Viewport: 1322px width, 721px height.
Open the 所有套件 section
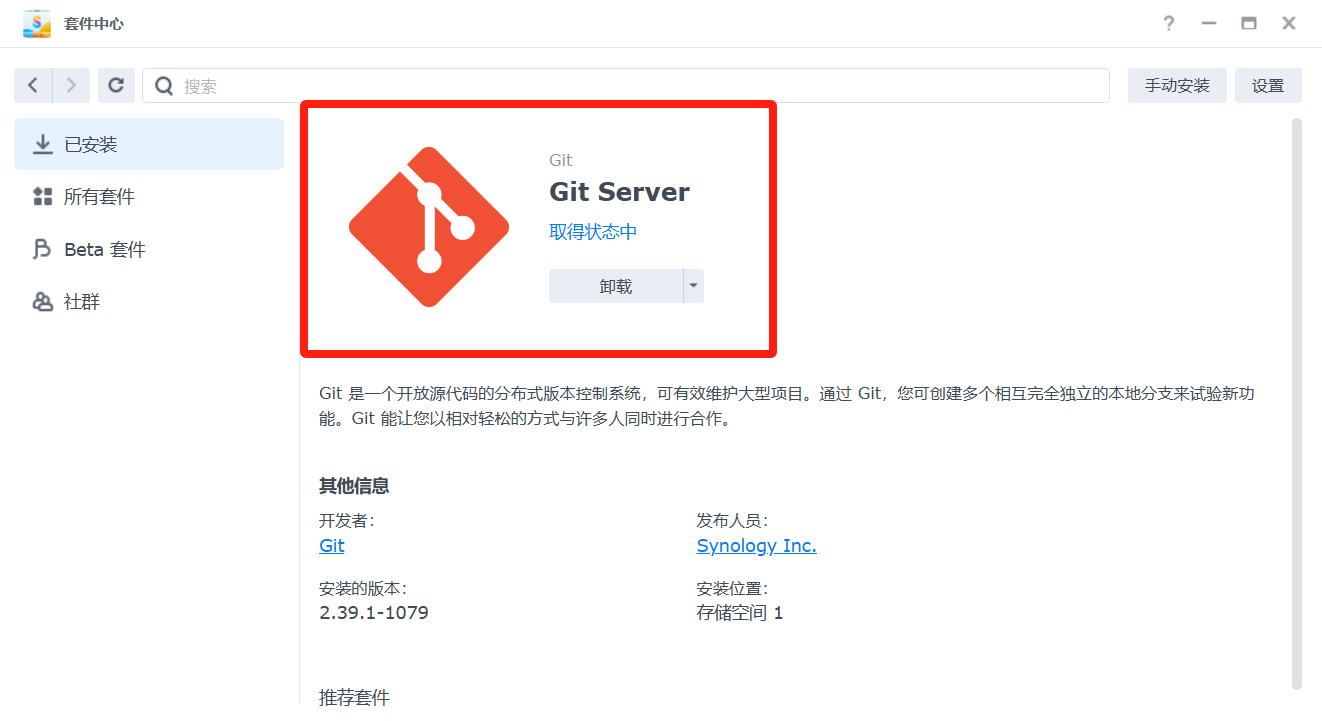(x=99, y=197)
